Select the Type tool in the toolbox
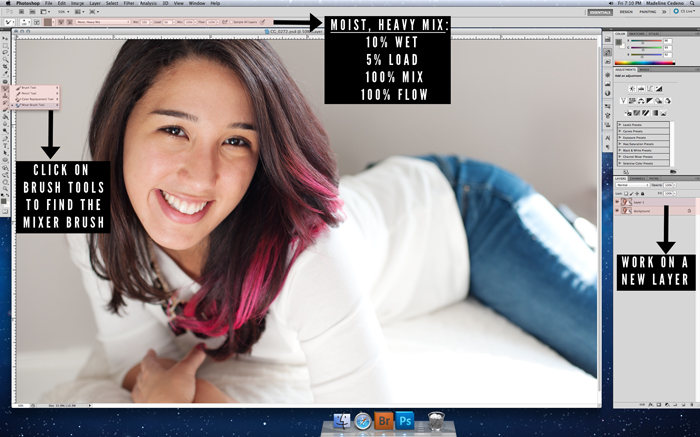The height and width of the screenshot is (437, 700). point(5,146)
